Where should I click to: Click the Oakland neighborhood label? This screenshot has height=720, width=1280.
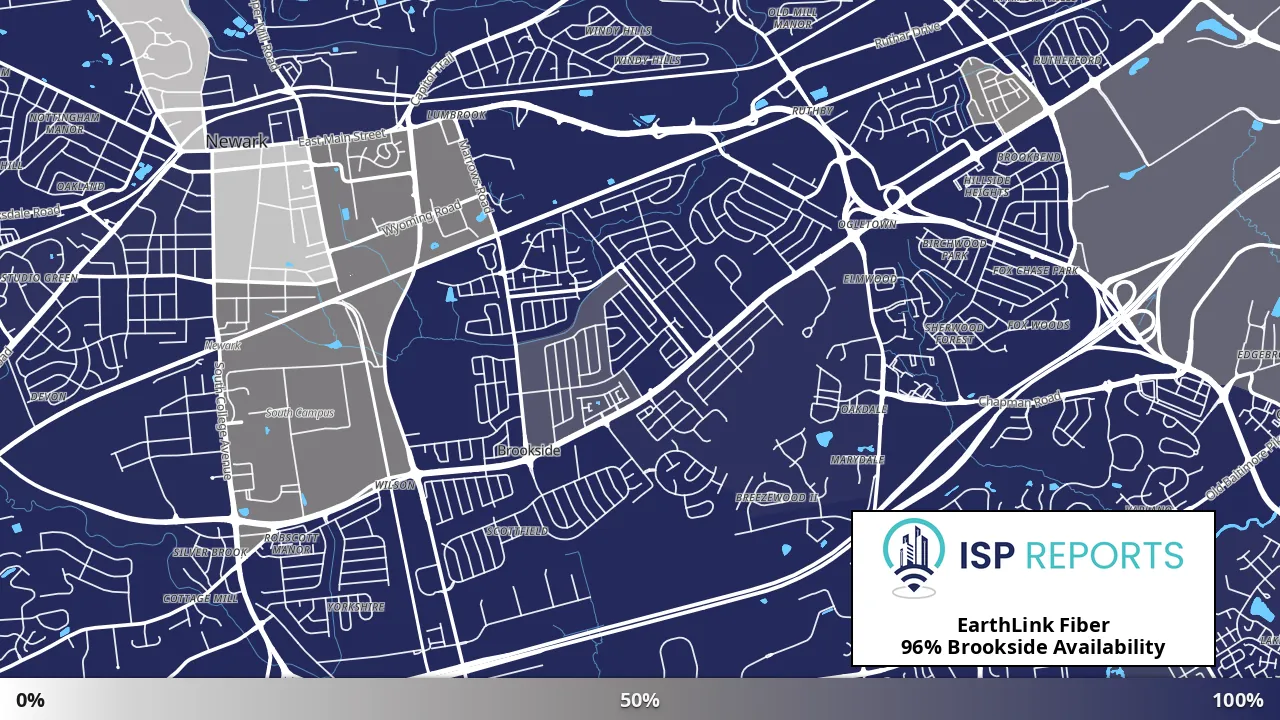(x=80, y=187)
